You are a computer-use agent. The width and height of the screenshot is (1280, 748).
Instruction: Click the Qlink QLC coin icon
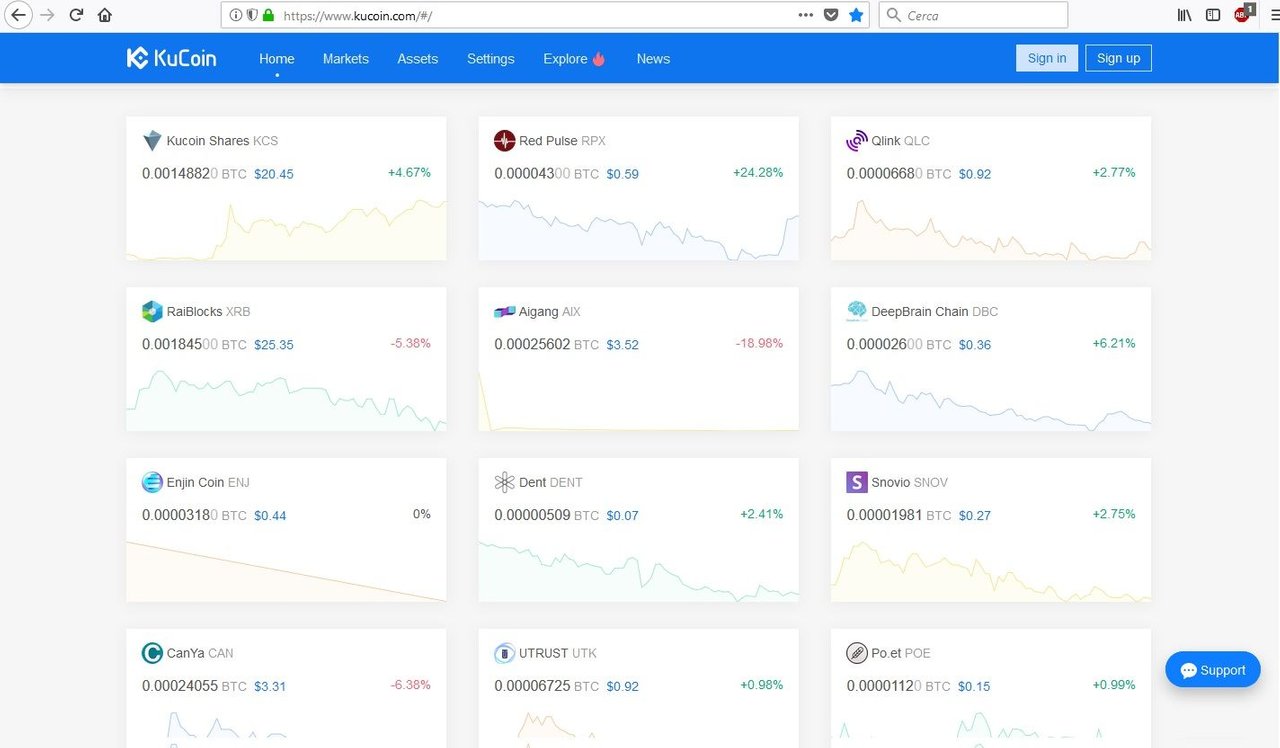pyautogui.click(x=856, y=141)
